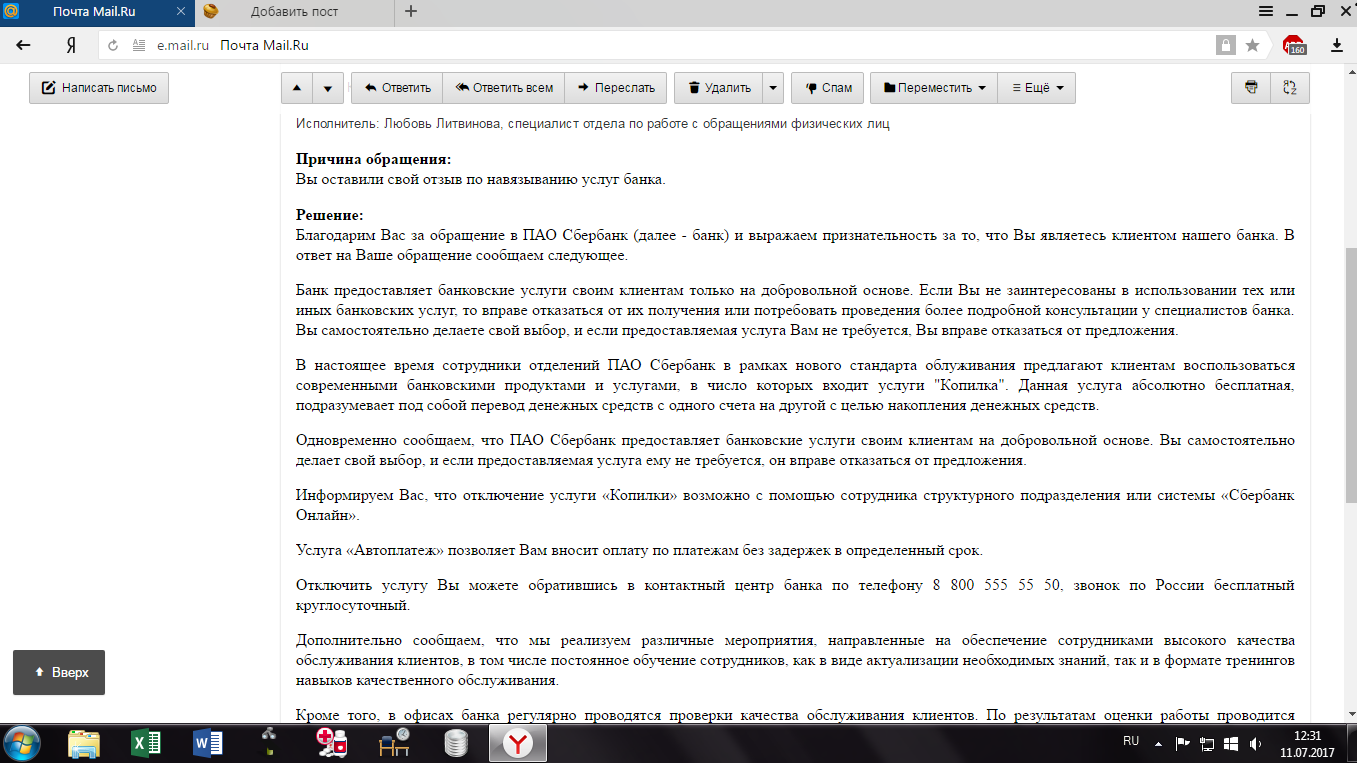This screenshot has width=1357, height=769.
Task: Mark the email with Спам button
Action: tap(828, 88)
